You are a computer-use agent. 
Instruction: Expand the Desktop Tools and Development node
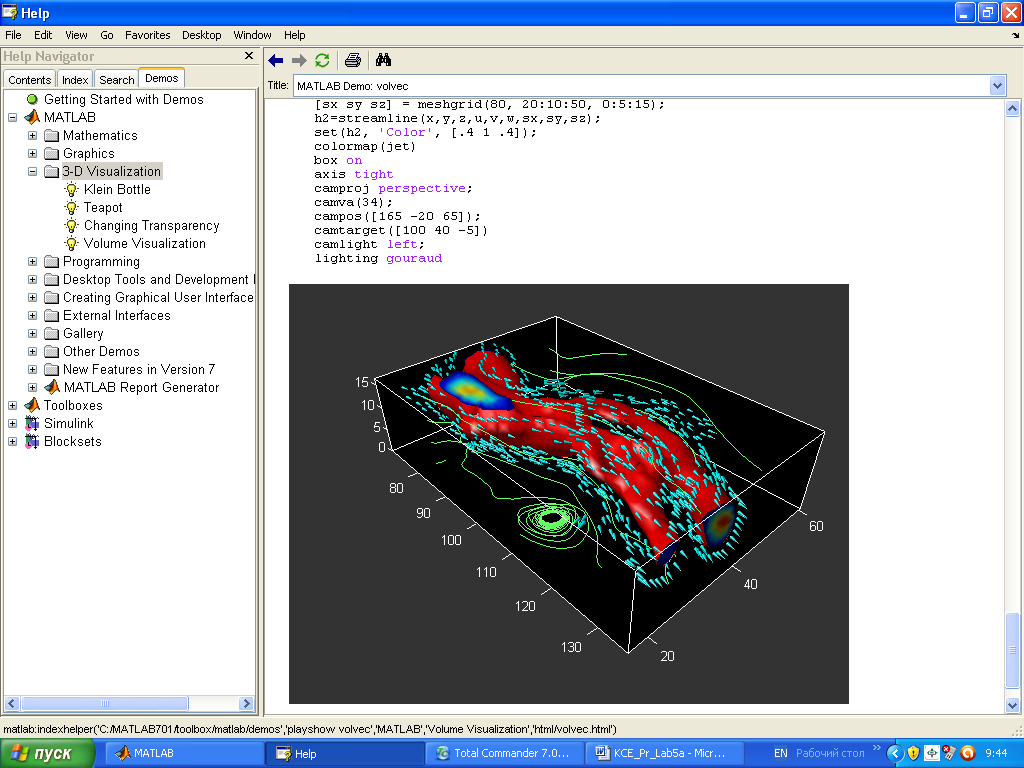pos(32,280)
